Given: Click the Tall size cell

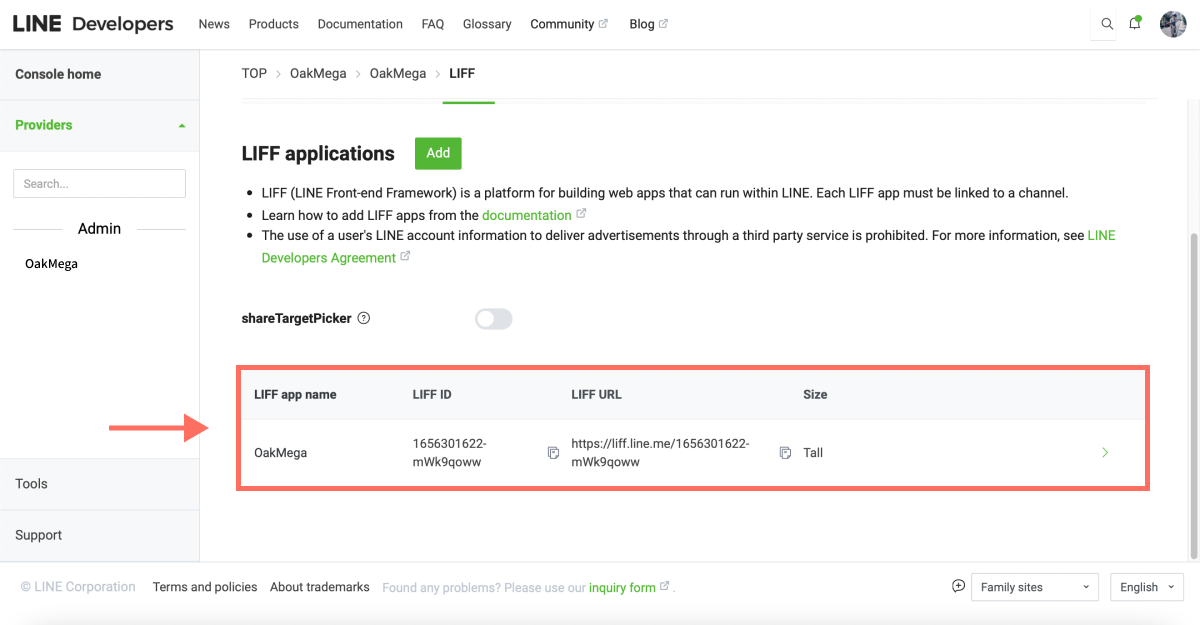Looking at the screenshot, I should (x=813, y=453).
